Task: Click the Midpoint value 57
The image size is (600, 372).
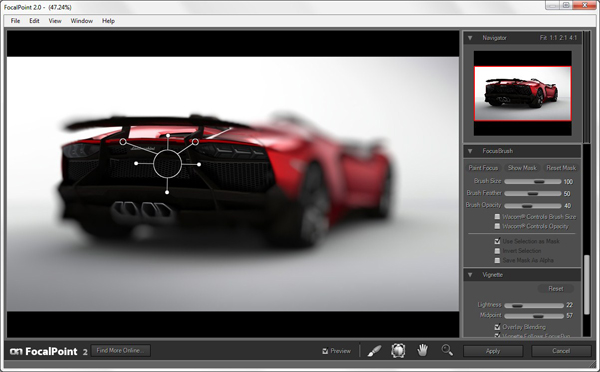Action: pyautogui.click(x=569, y=316)
